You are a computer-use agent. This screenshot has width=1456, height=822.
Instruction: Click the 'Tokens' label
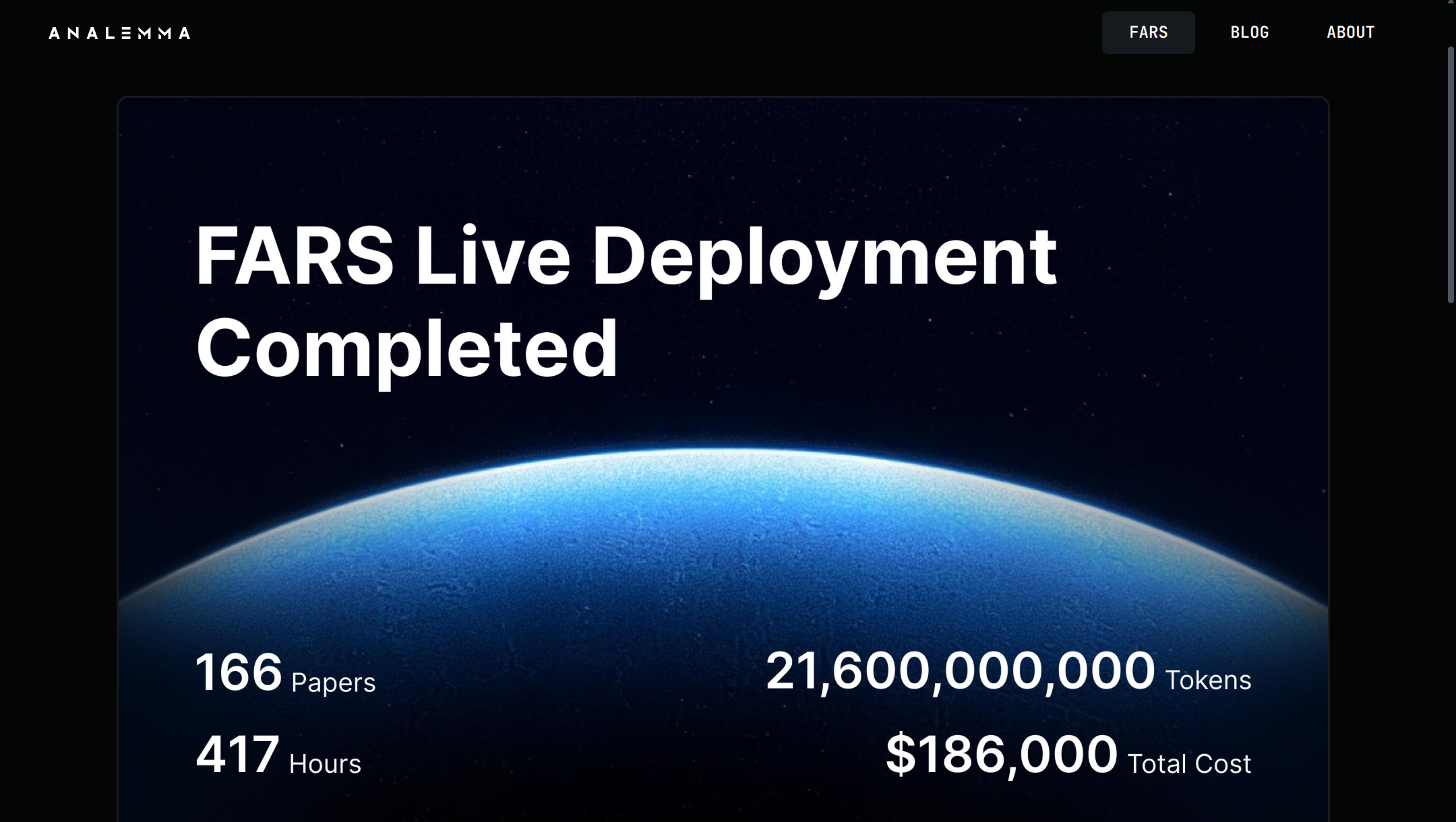click(x=1208, y=681)
